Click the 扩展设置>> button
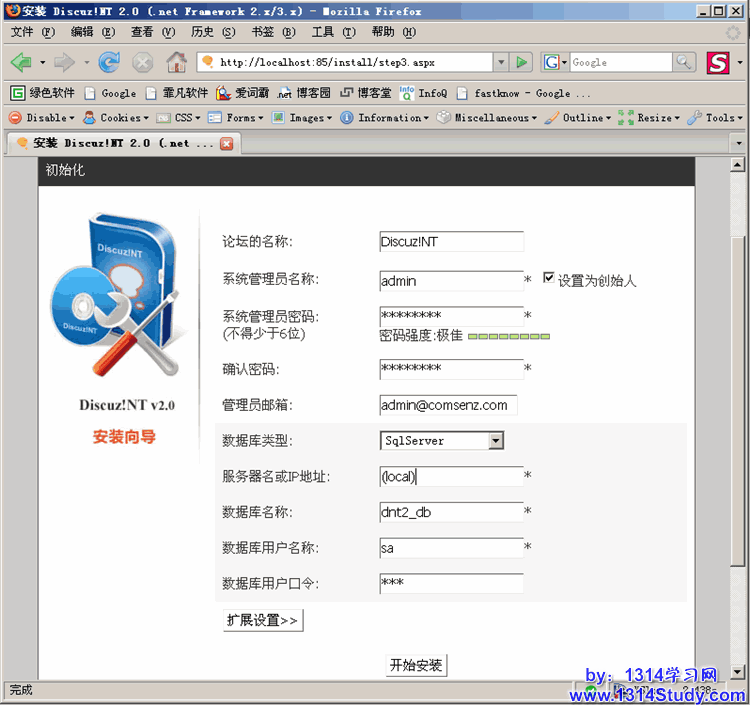Image resolution: width=750 pixels, height=705 pixels. coord(262,620)
